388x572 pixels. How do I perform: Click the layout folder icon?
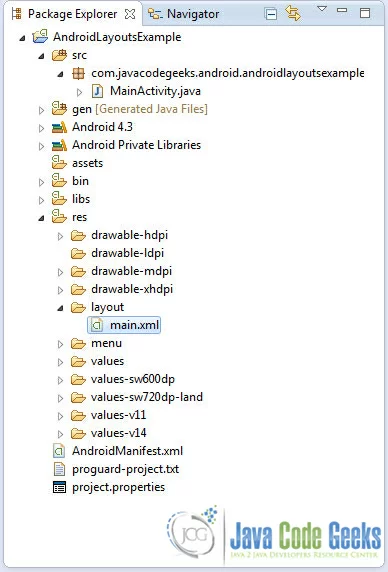pyautogui.click(x=78, y=308)
